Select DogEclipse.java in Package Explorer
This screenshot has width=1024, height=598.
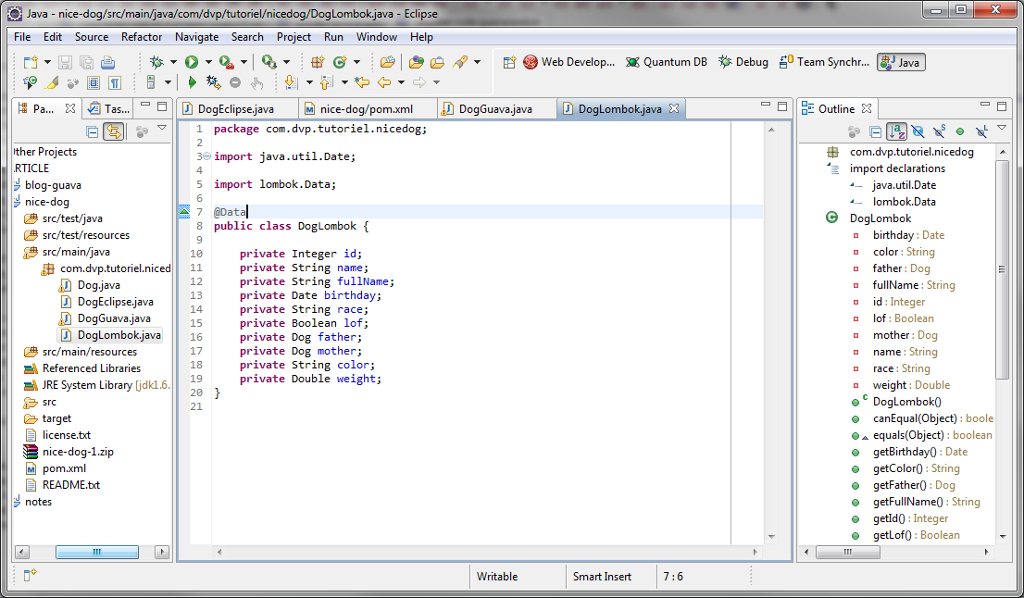(x=115, y=302)
